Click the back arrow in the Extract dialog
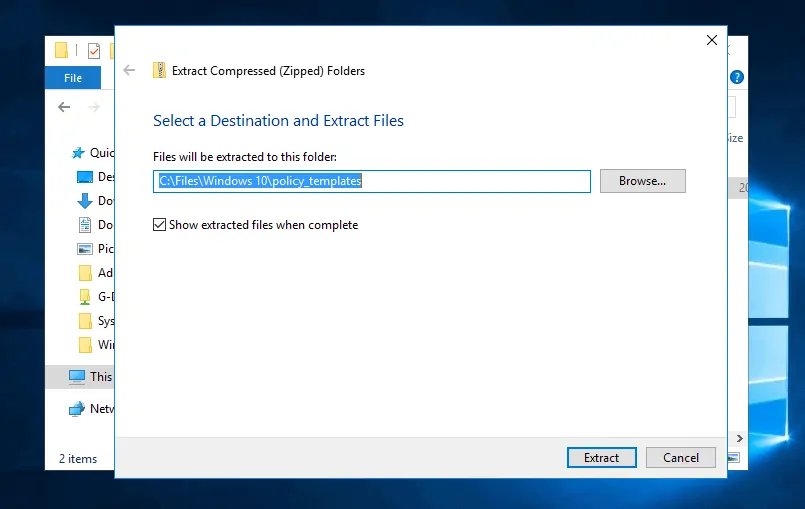The width and height of the screenshot is (805, 509). [x=128, y=70]
